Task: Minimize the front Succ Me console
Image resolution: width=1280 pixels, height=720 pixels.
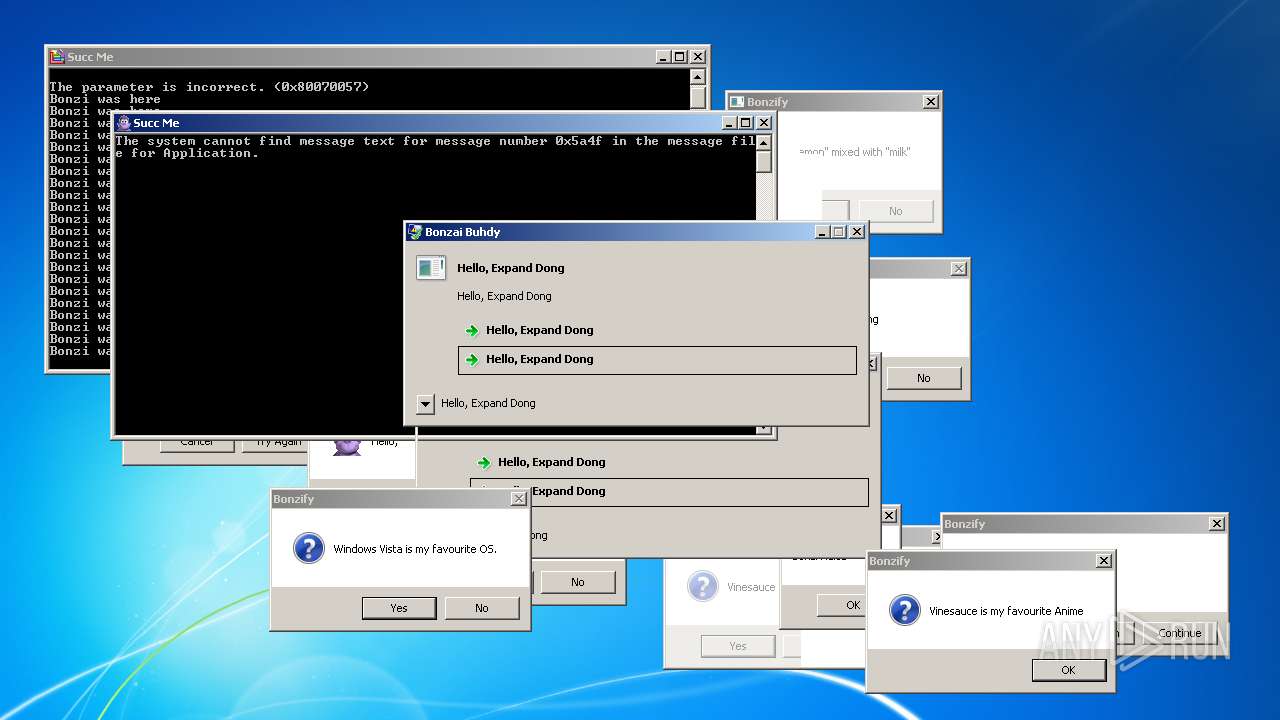Action: click(729, 123)
